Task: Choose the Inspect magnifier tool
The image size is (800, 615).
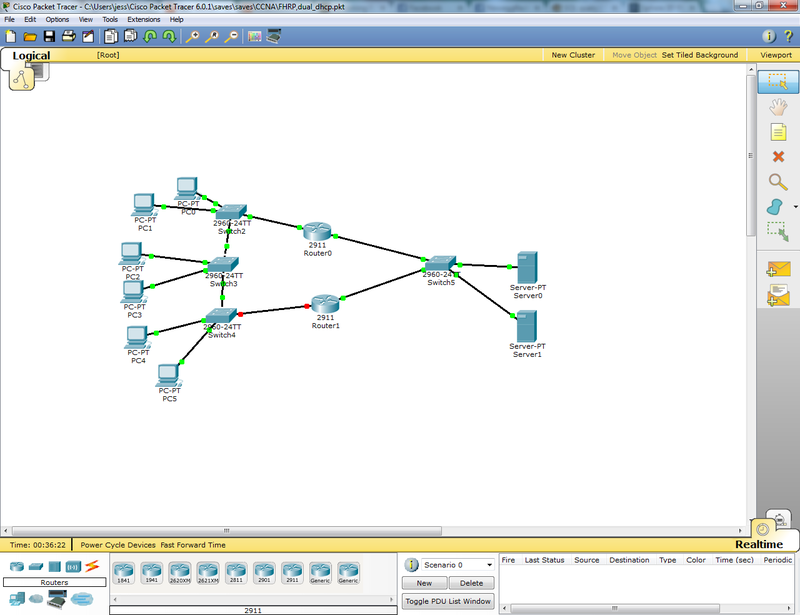Action: pyautogui.click(x=779, y=183)
